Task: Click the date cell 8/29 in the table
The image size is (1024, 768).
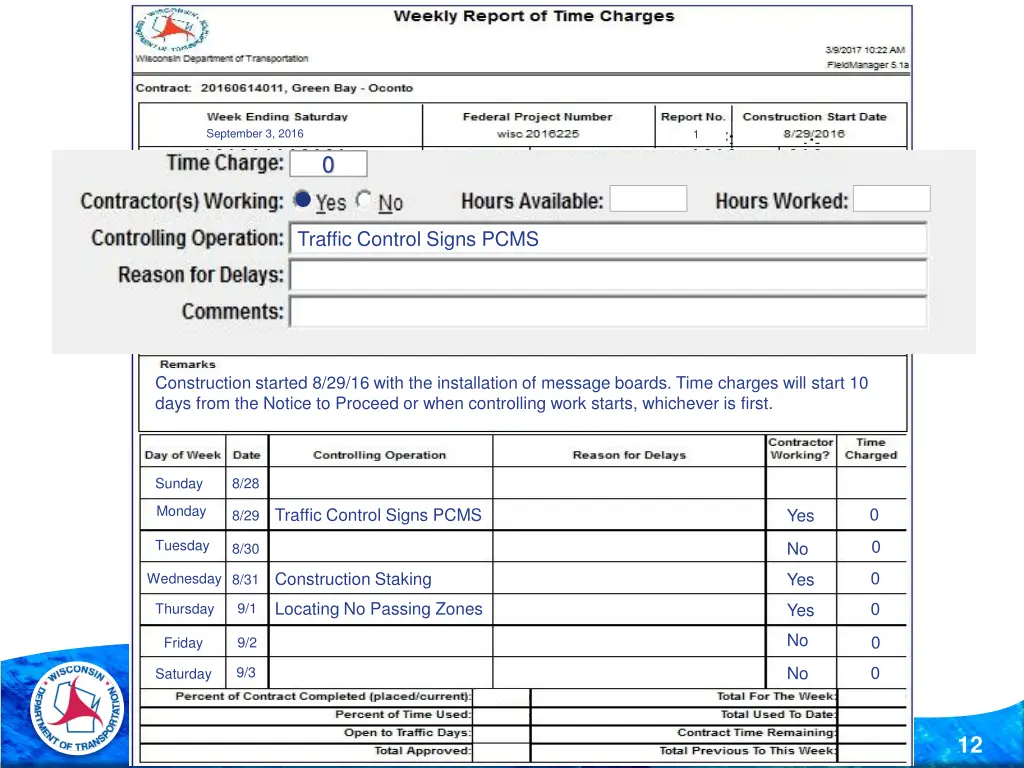Action: click(x=246, y=516)
